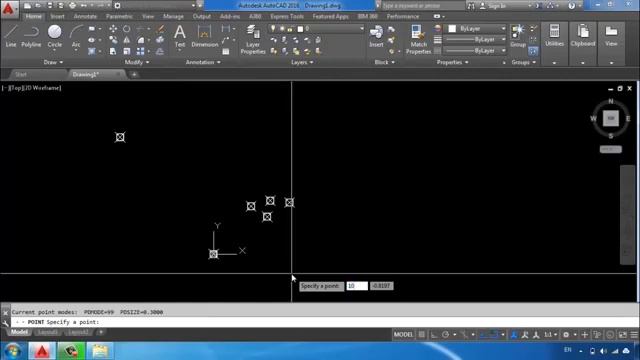640x360 pixels.
Task: Click the annotation scale 1:1 button
Action: tap(550, 335)
